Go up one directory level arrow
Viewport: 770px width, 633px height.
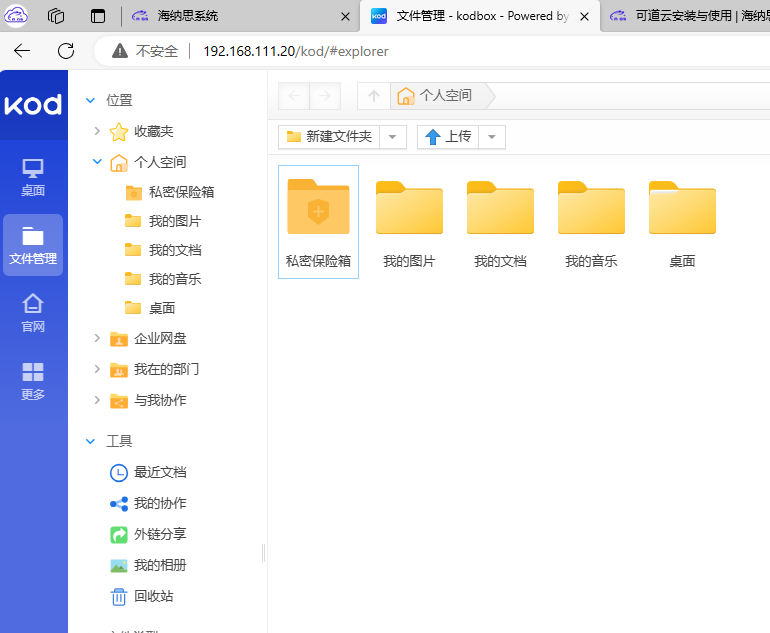coord(374,96)
